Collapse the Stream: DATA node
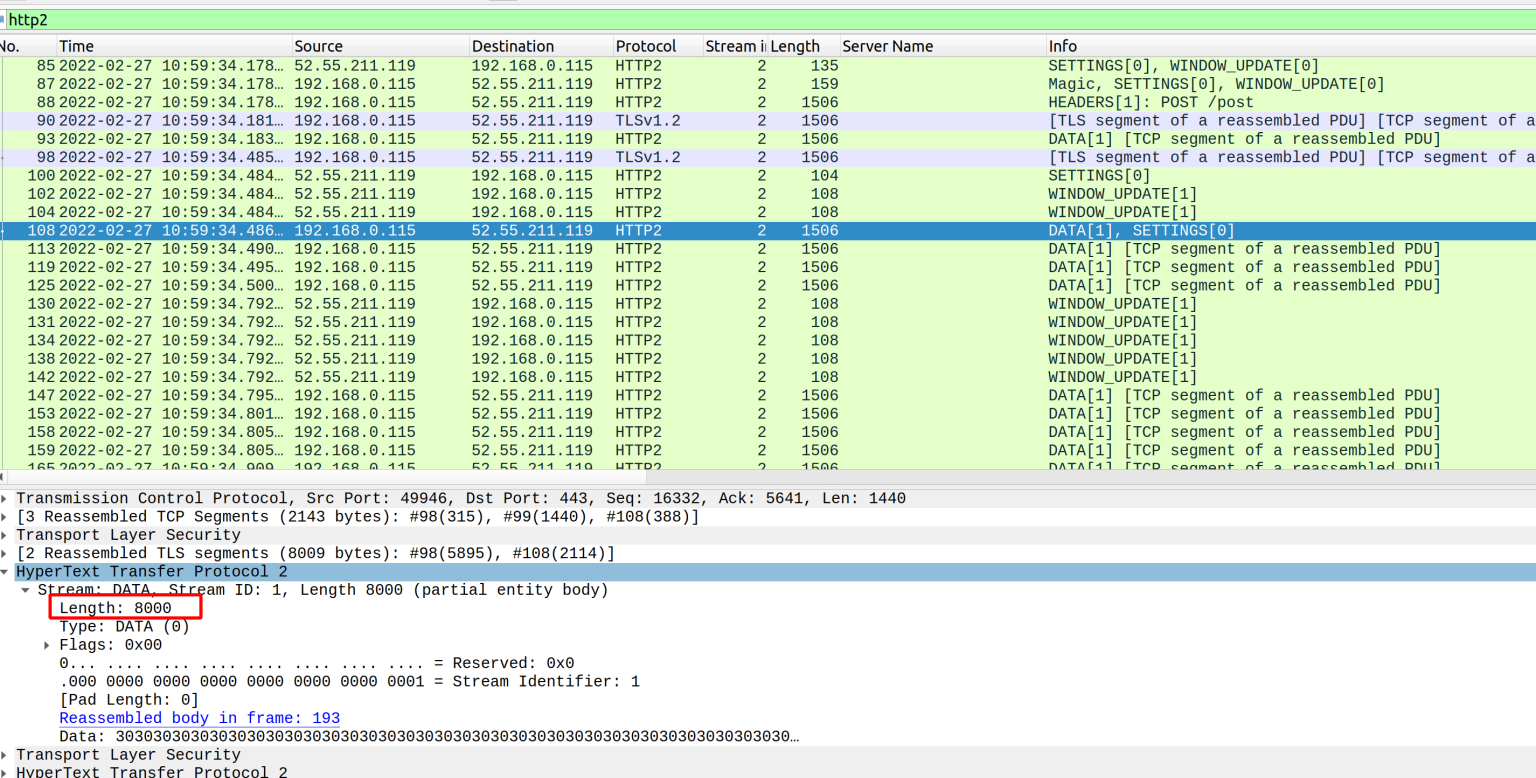 pos(24,589)
